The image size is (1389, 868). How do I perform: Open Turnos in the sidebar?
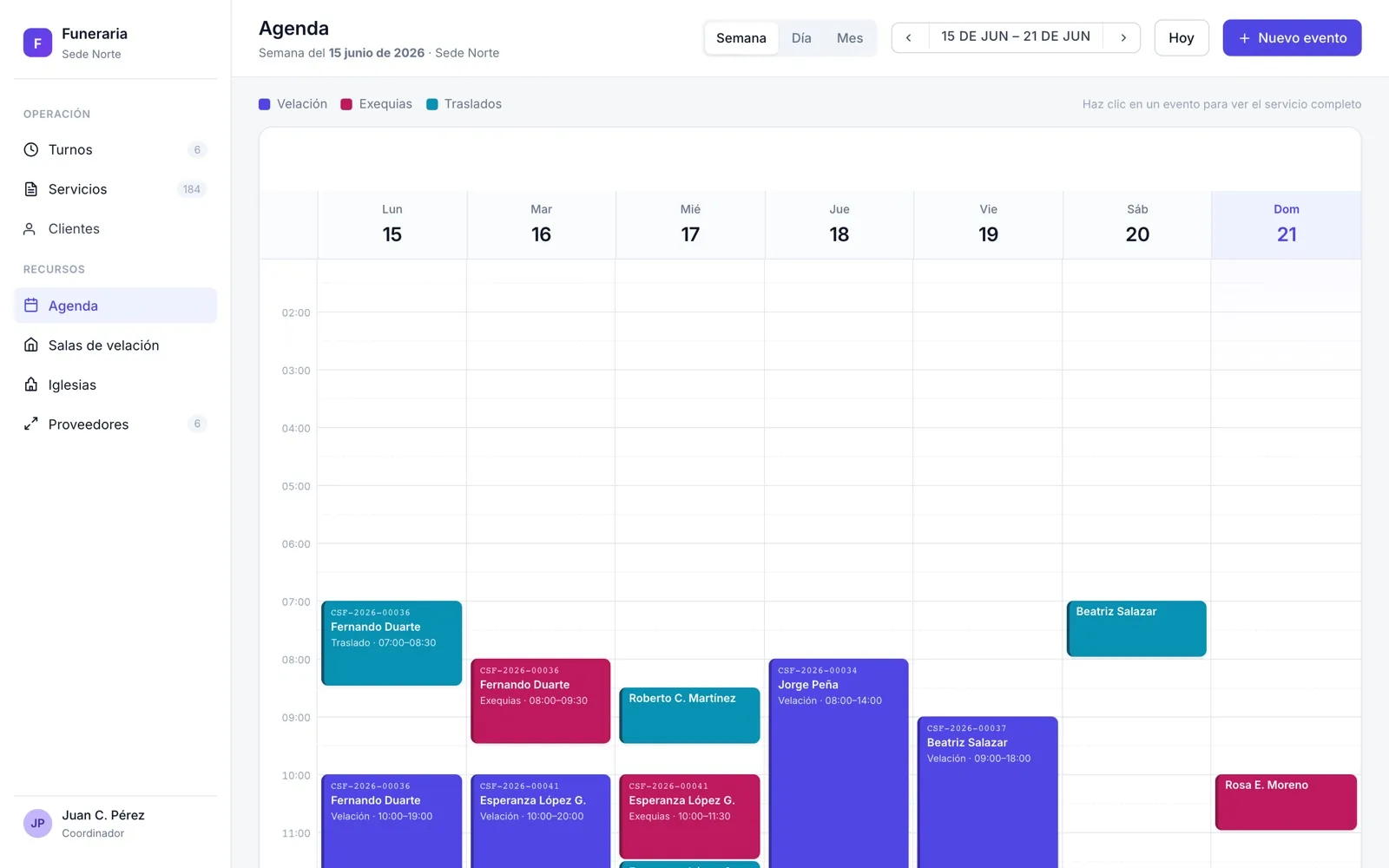pyautogui.click(x=115, y=149)
